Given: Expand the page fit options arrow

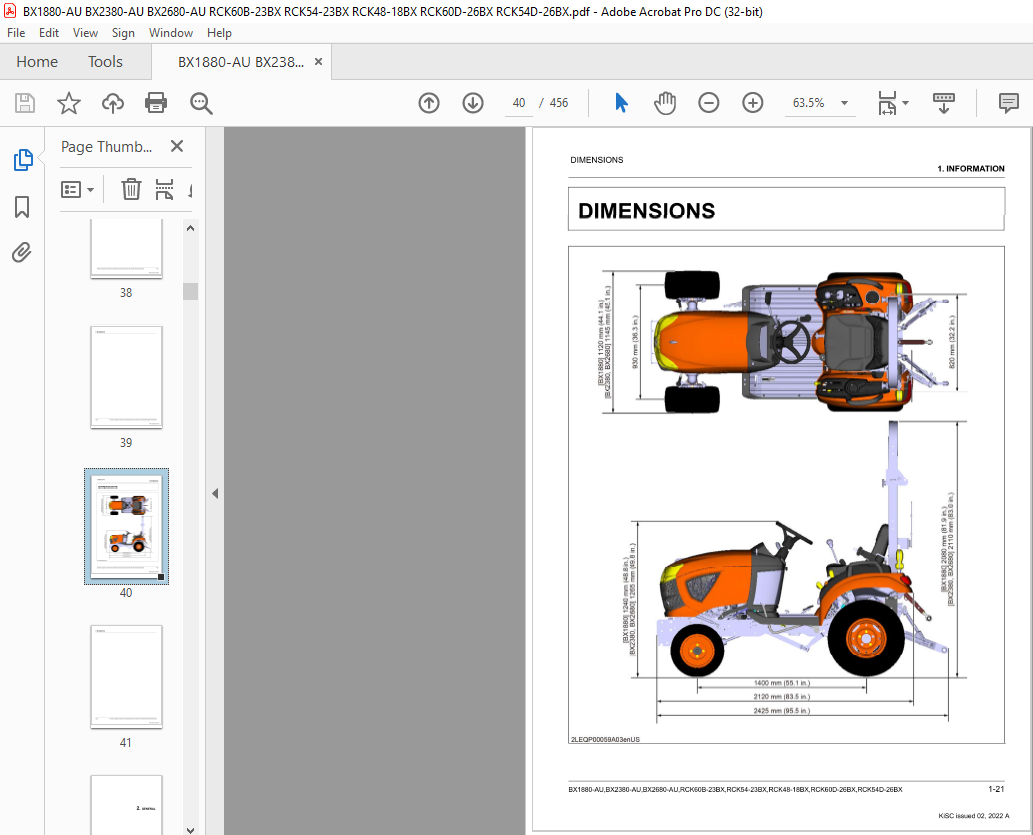Looking at the screenshot, I should pos(905,103).
